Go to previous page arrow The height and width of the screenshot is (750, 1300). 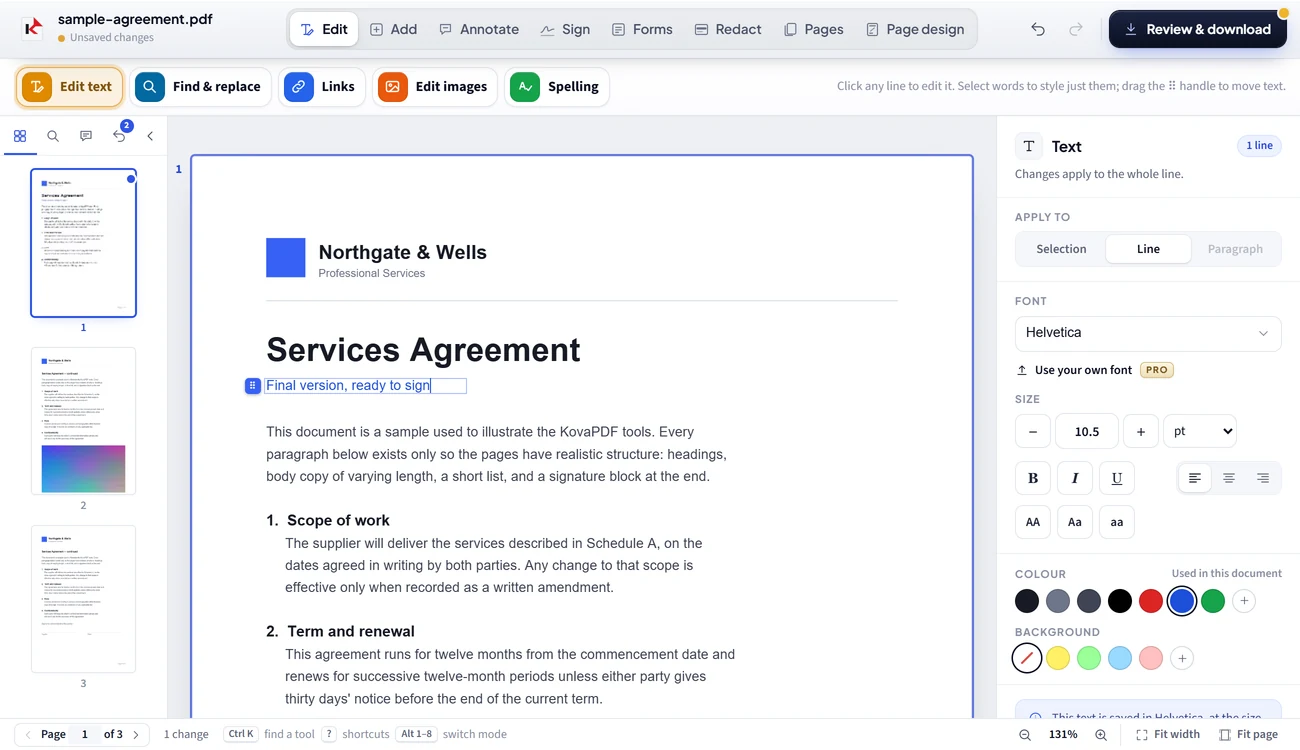pos(28,734)
